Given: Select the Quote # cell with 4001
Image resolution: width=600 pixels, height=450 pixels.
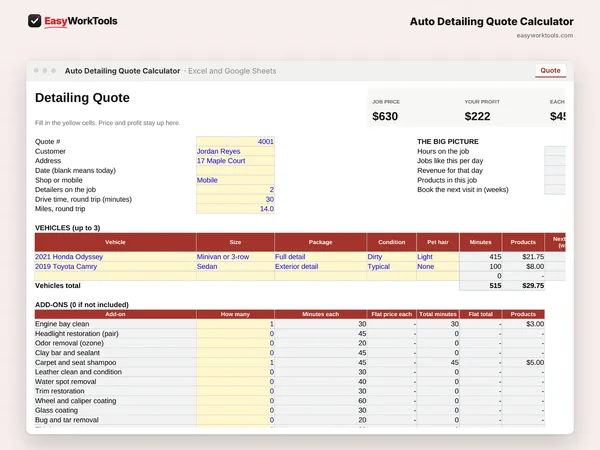Looking at the screenshot, I should click(x=235, y=142).
